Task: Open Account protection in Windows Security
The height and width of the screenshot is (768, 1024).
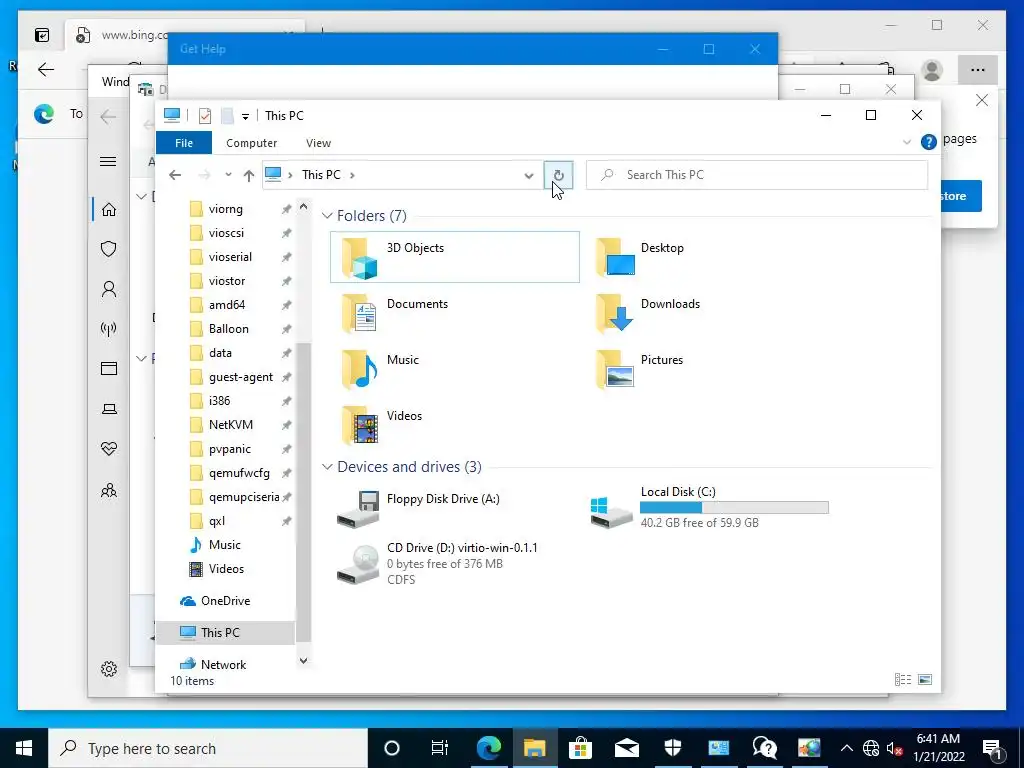Action: [109, 289]
